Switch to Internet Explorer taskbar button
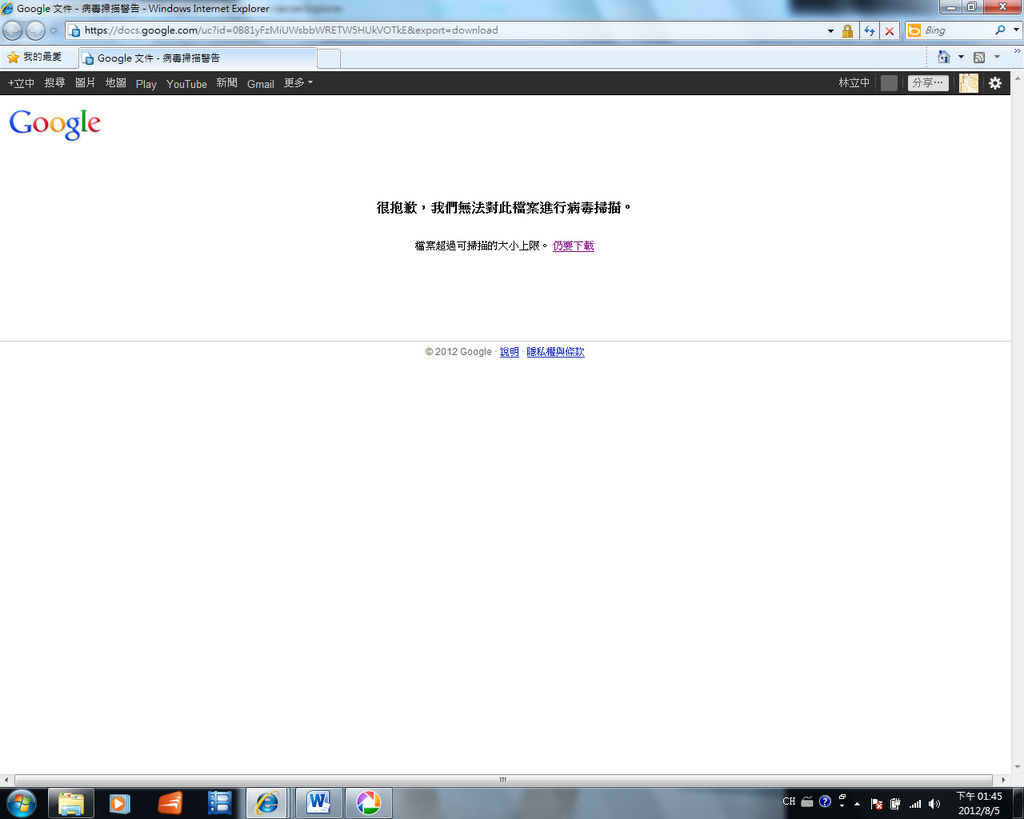The width and height of the screenshot is (1024, 819). (266, 803)
